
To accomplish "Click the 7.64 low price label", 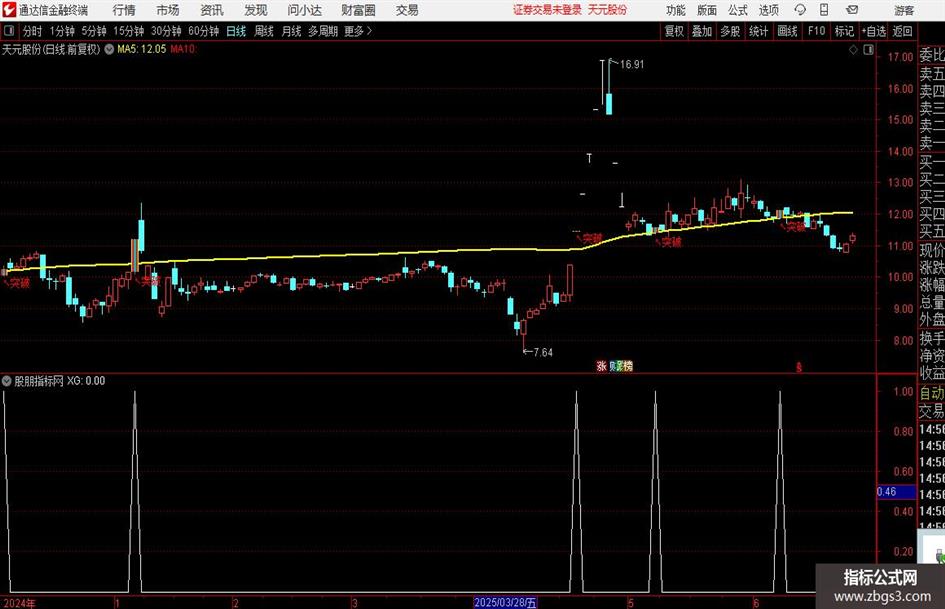I will 543,352.
